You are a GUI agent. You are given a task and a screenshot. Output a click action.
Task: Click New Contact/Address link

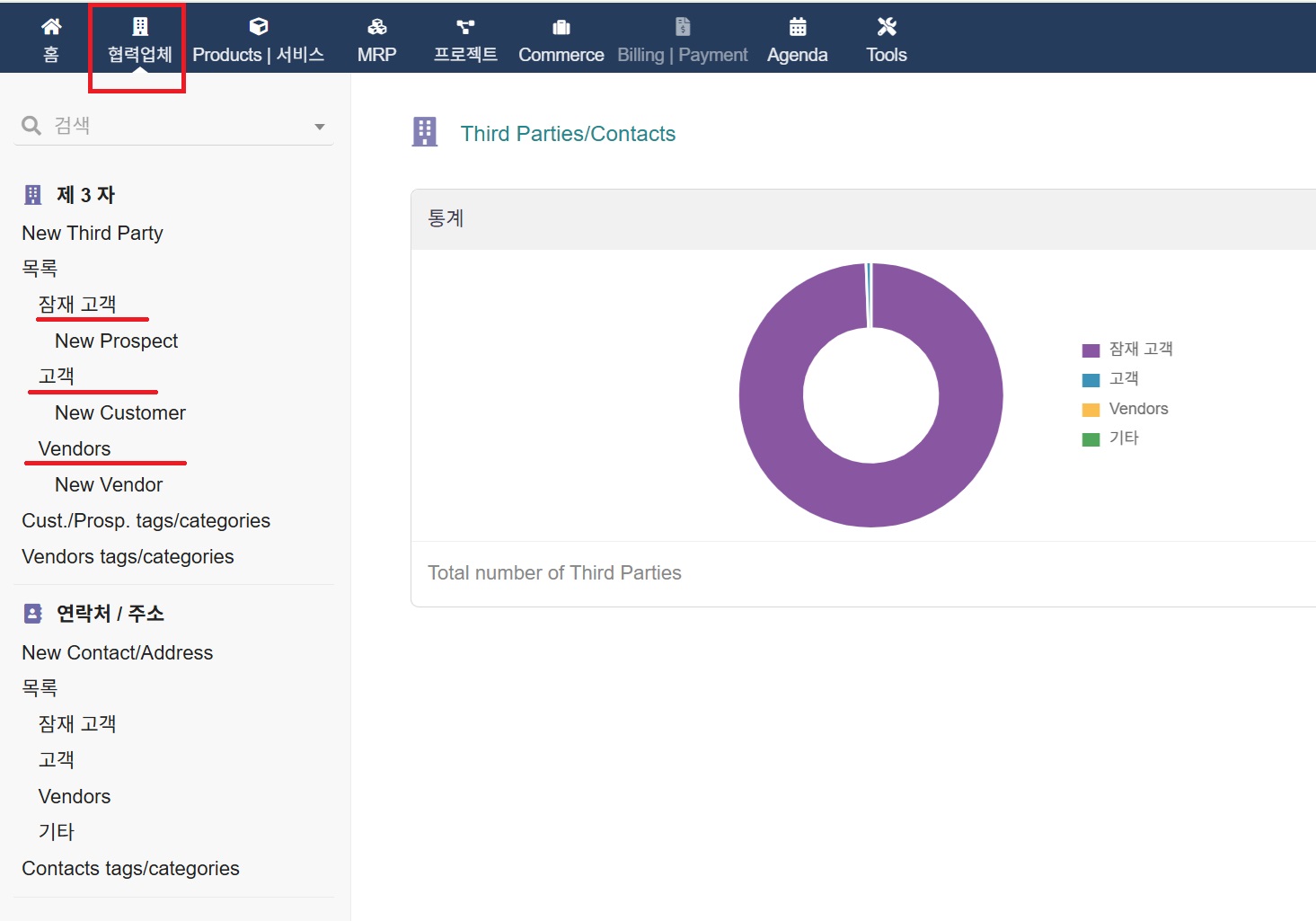118,653
